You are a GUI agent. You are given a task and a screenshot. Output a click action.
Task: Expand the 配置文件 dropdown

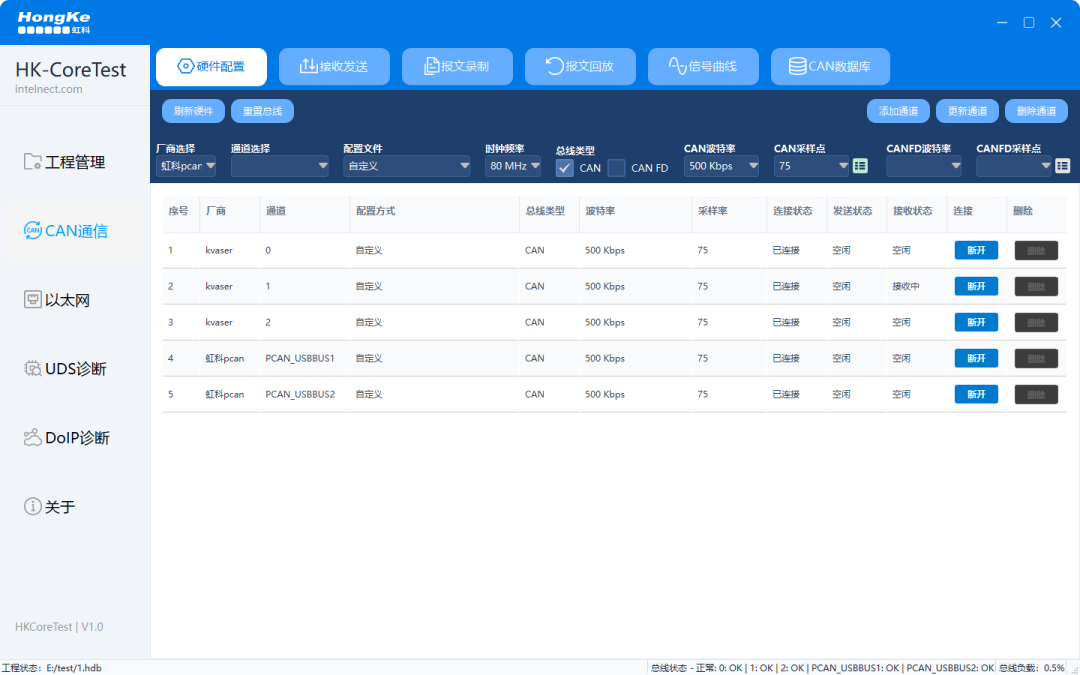pyautogui.click(x=406, y=166)
